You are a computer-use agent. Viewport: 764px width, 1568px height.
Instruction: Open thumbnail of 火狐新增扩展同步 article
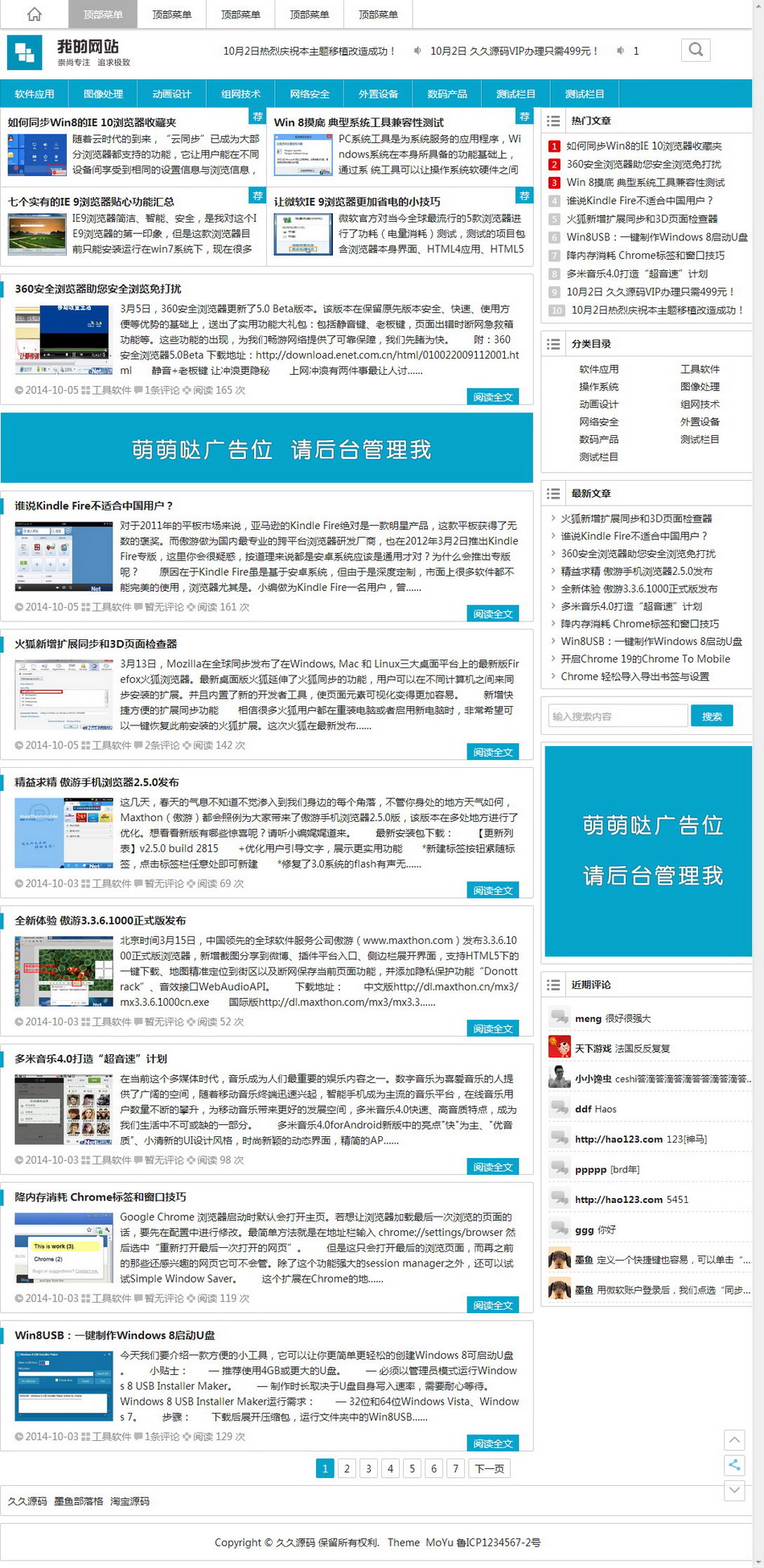[x=64, y=695]
